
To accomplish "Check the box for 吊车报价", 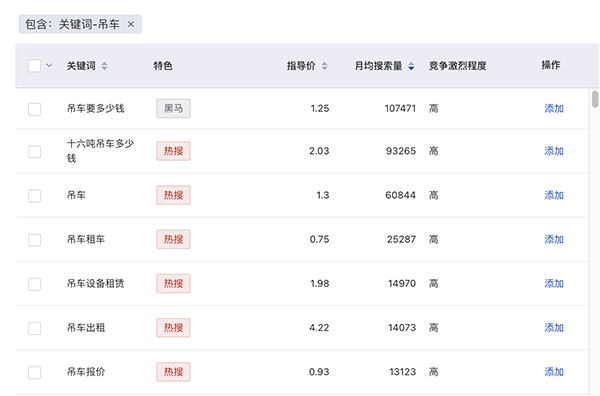I will click(34, 372).
